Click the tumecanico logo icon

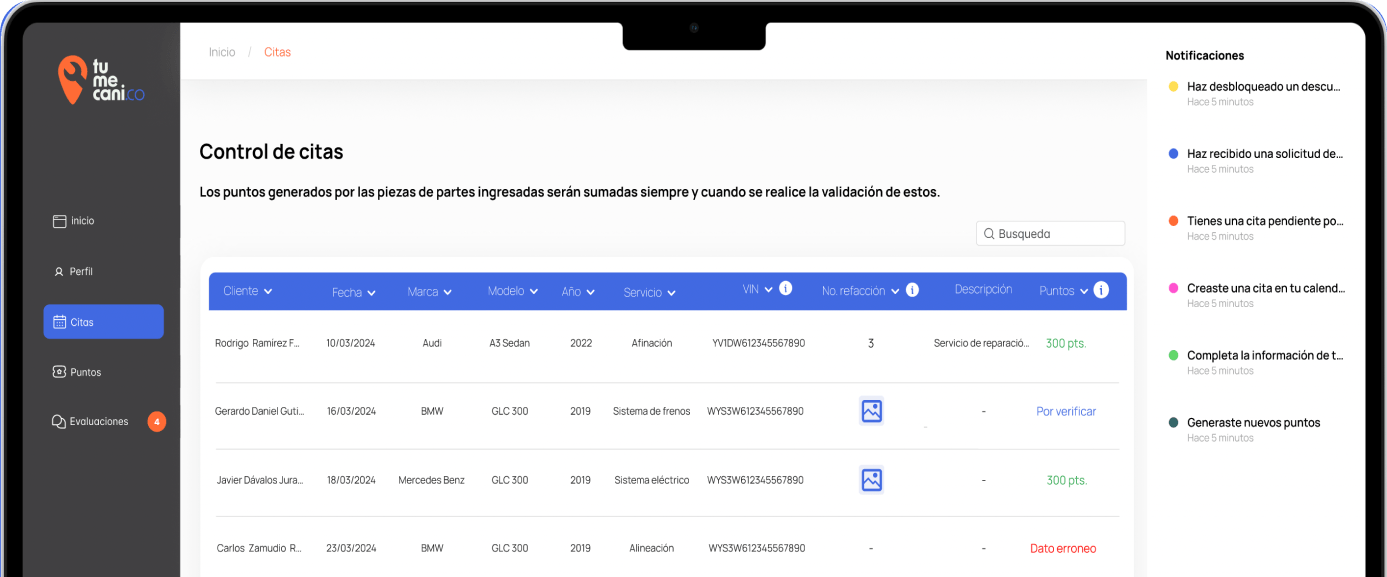(x=72, y=80)
